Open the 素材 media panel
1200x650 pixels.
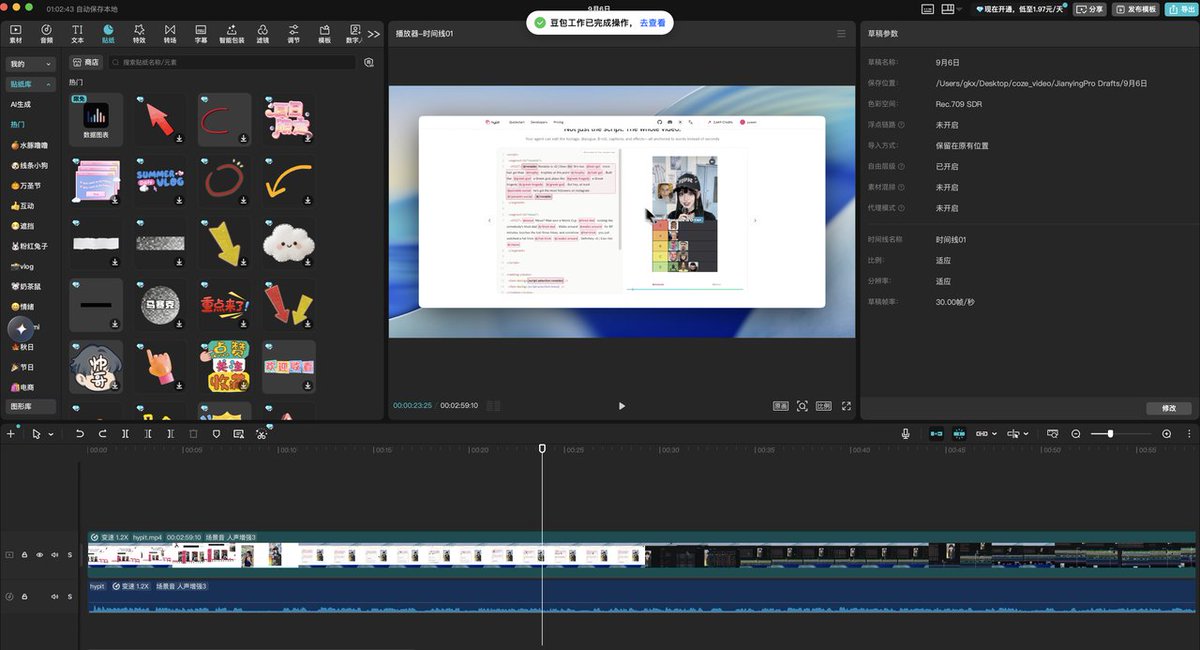[x=16, y=34]
